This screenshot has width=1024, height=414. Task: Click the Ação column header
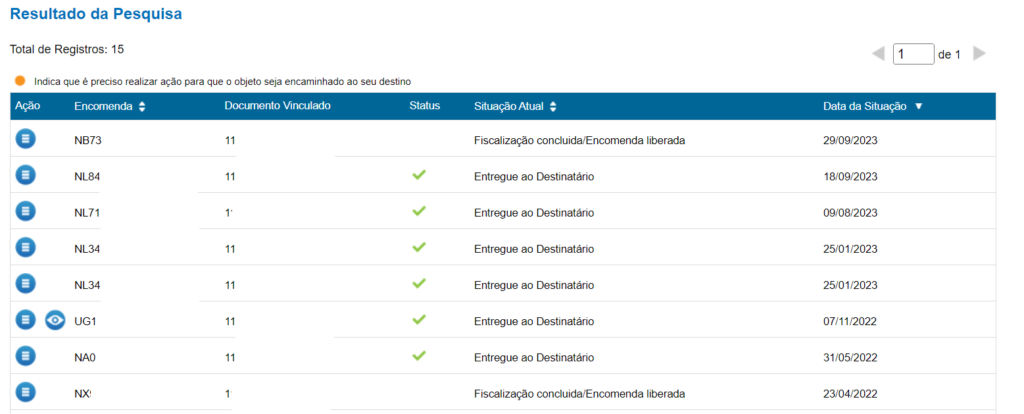(x=27, y=106)
